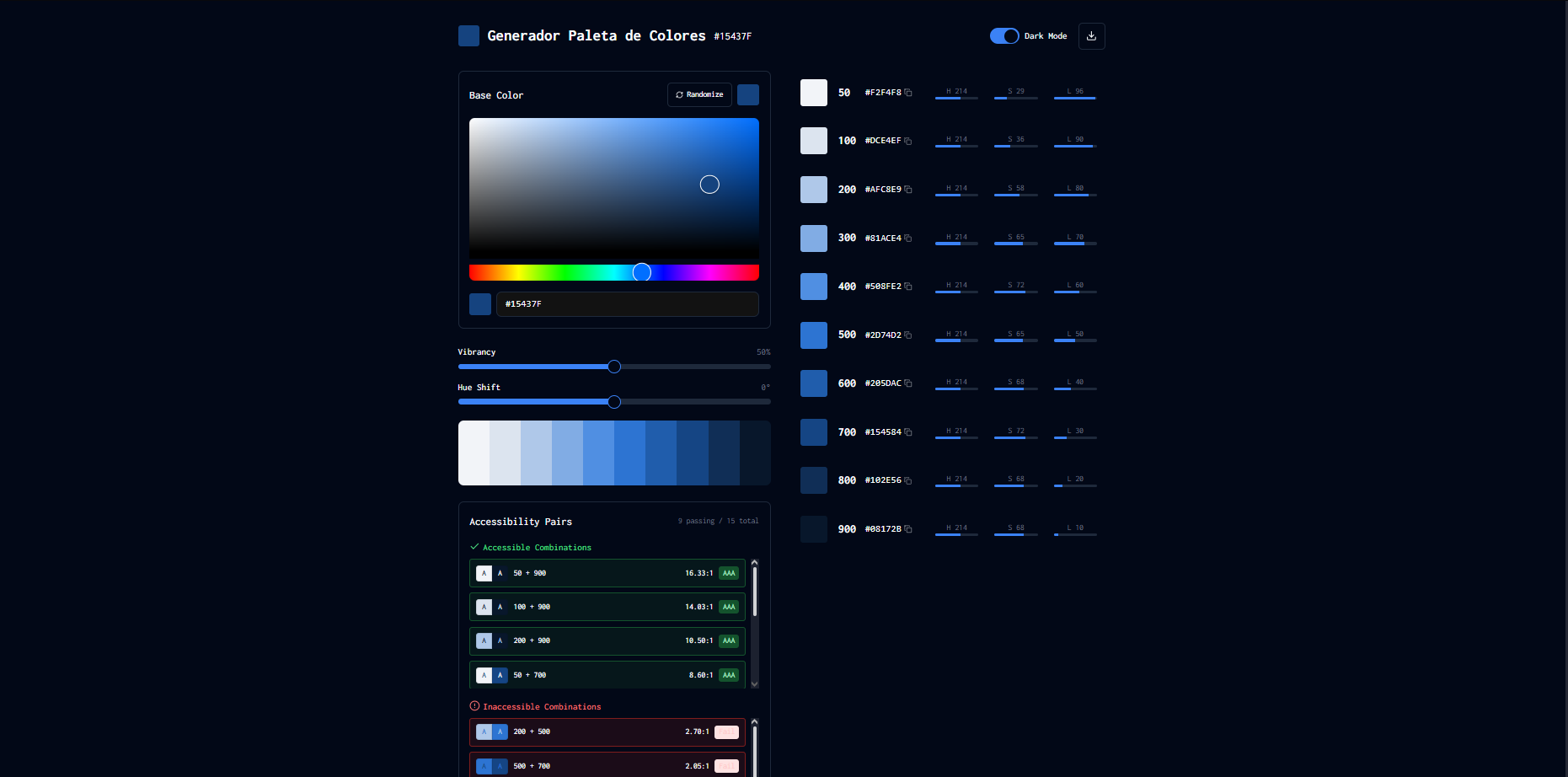This screenshot has width=1568, height=777.
Task: Copy the hex code of shade 500
Action: click(909, 335)
